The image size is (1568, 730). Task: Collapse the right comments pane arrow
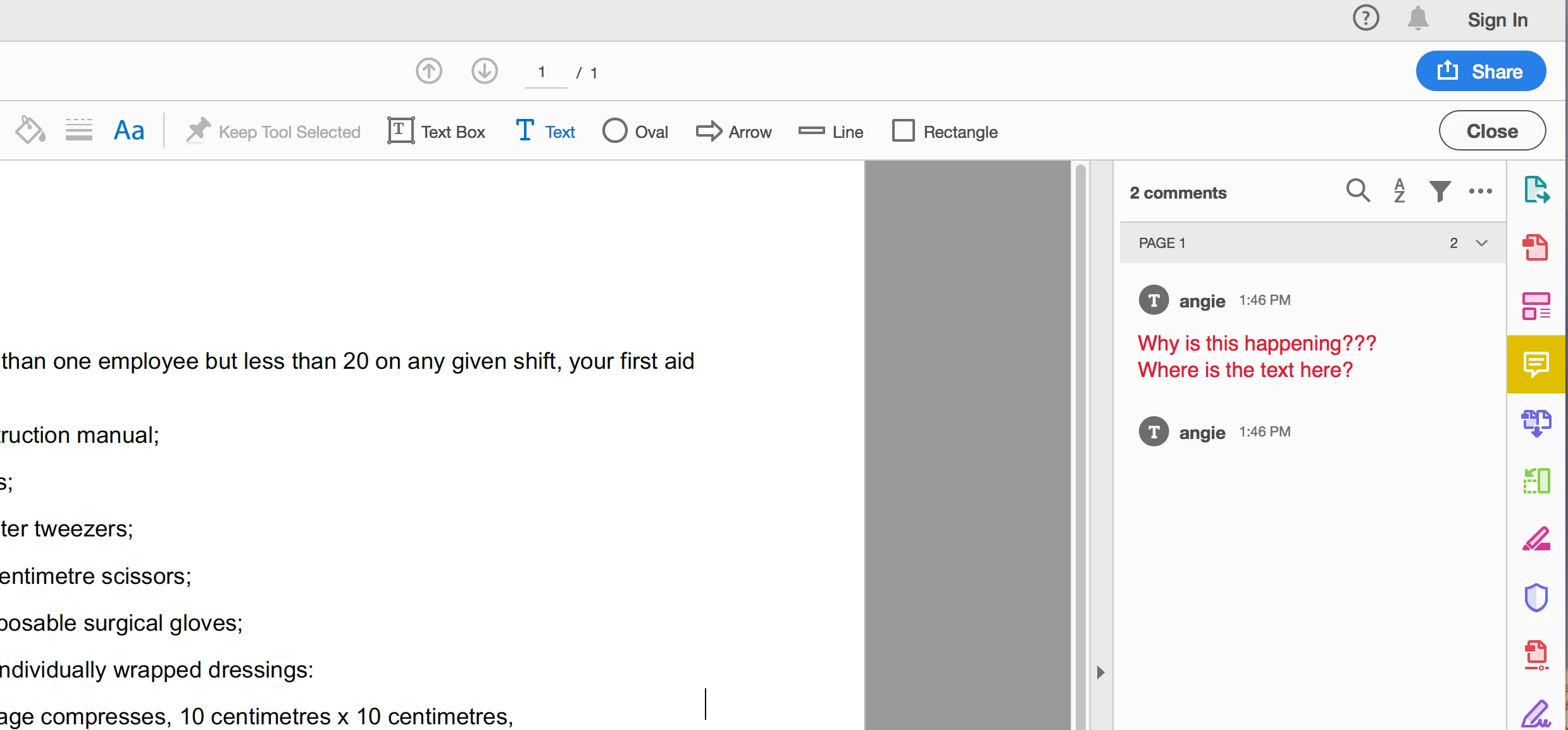pos(1100,672)
